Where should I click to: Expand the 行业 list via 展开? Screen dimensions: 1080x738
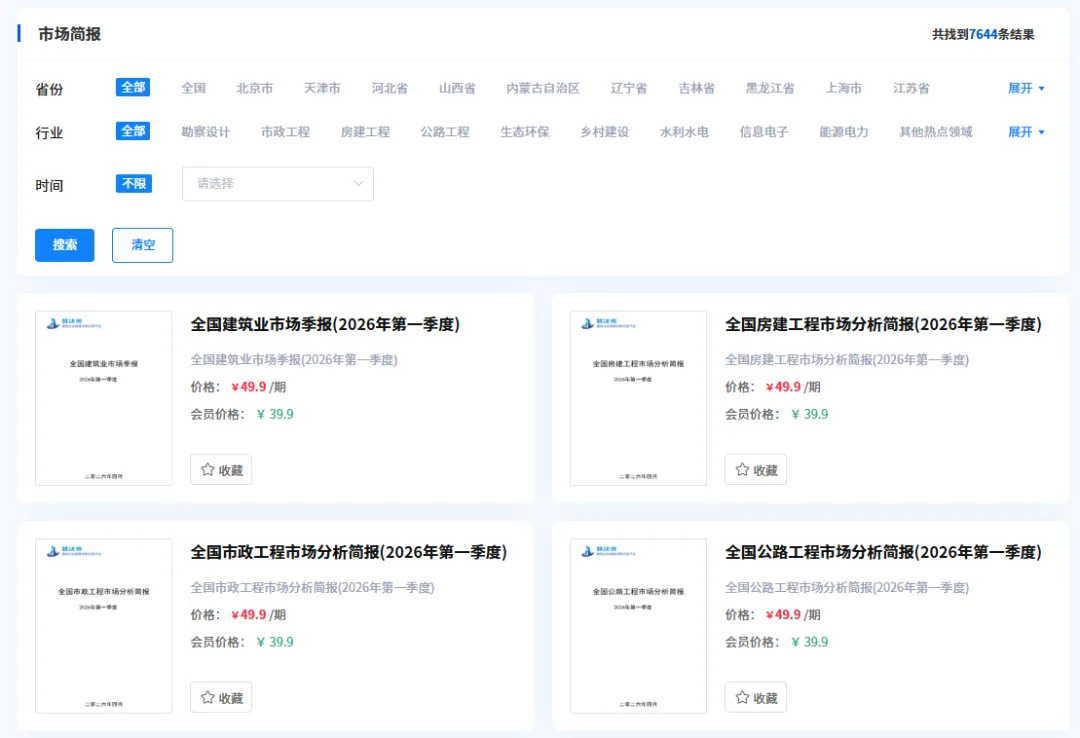point(1026,131)
